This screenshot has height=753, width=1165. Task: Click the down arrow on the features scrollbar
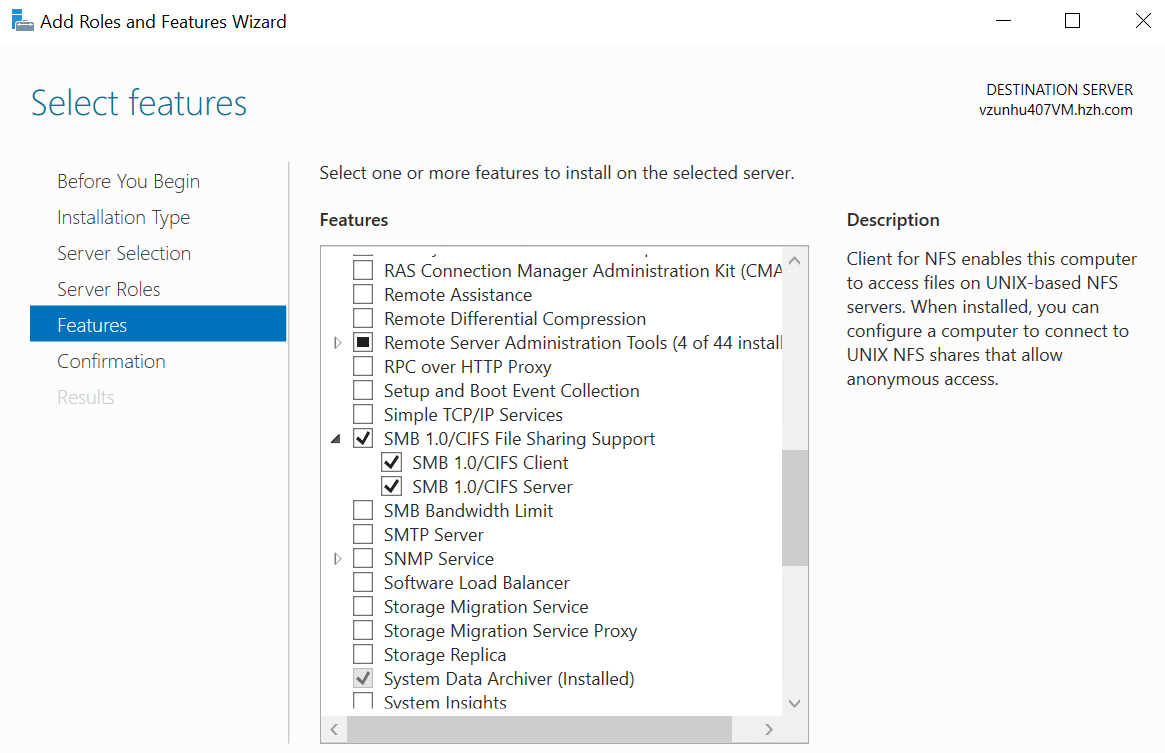pyautogui.click(x=794, y=703)
